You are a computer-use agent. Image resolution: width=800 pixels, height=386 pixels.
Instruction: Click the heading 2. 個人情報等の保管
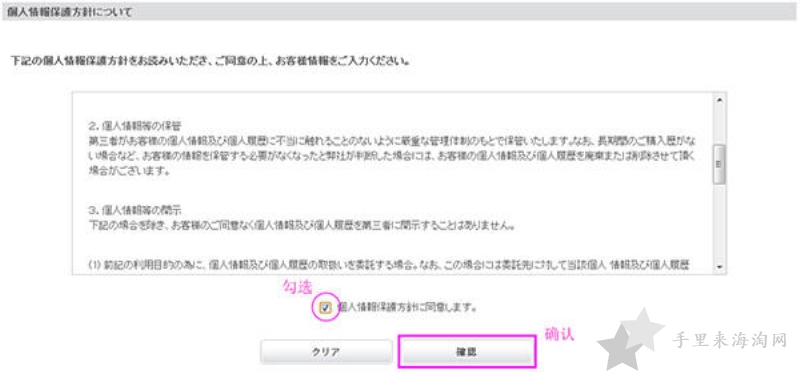[x=134, y=125]
